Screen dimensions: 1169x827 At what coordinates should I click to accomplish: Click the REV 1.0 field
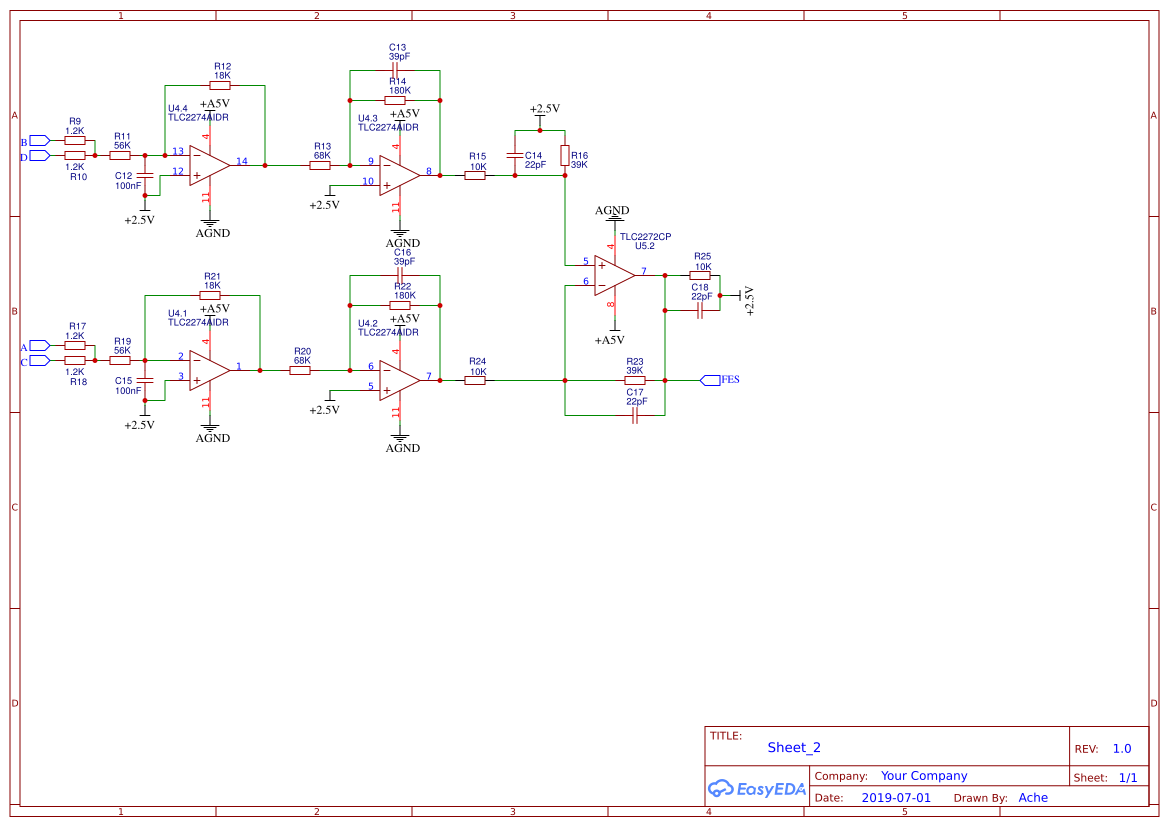coord(1120,748)
